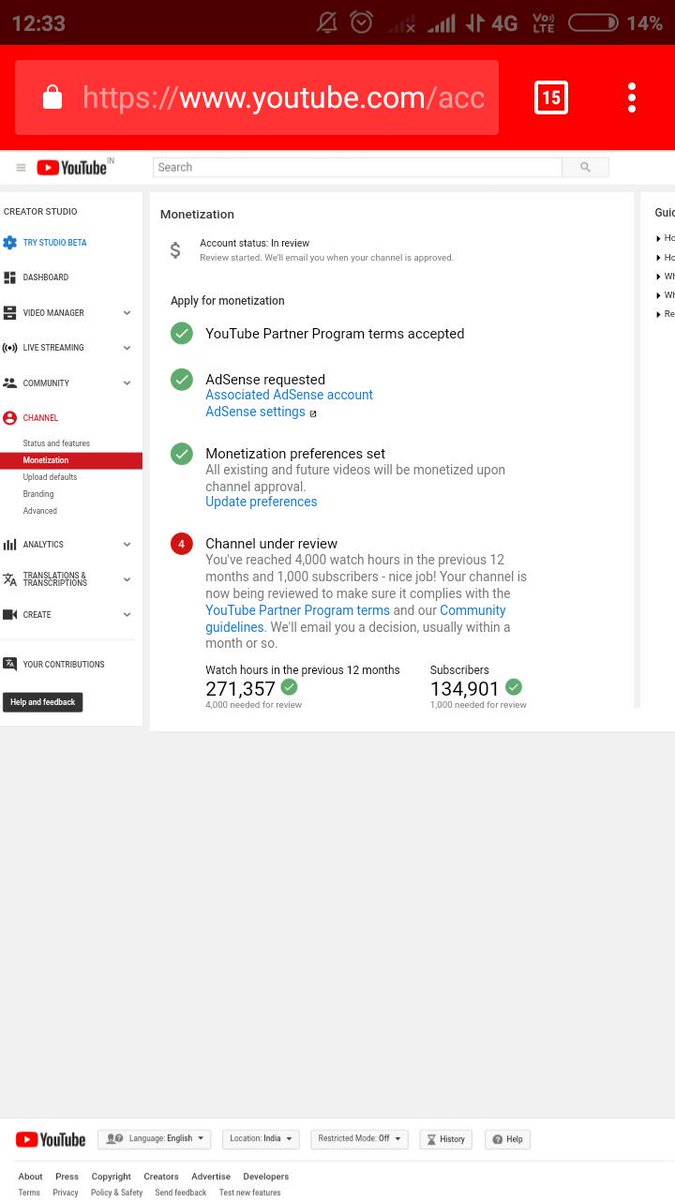Open Branding settings page
Image resolution: width=675 pixels, height=1200 pixels.
click(38, 494)
